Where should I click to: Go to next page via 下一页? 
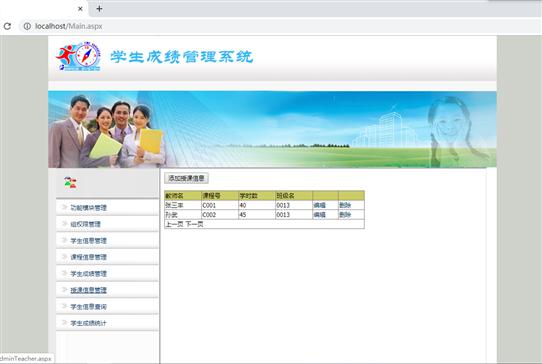click(195, 224)
